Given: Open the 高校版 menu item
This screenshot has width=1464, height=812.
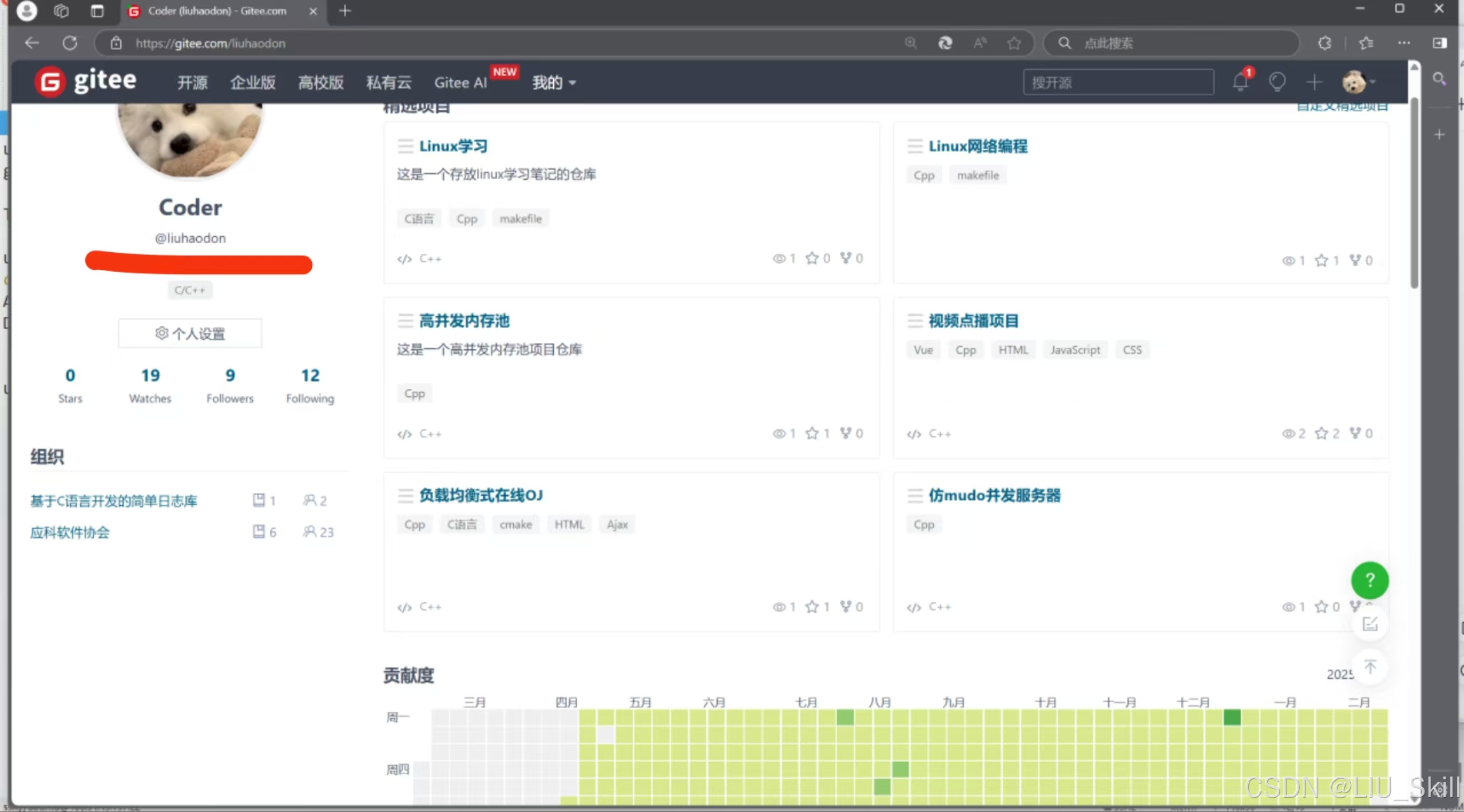Looking at the screenshot, I should (x=321, y=82).
